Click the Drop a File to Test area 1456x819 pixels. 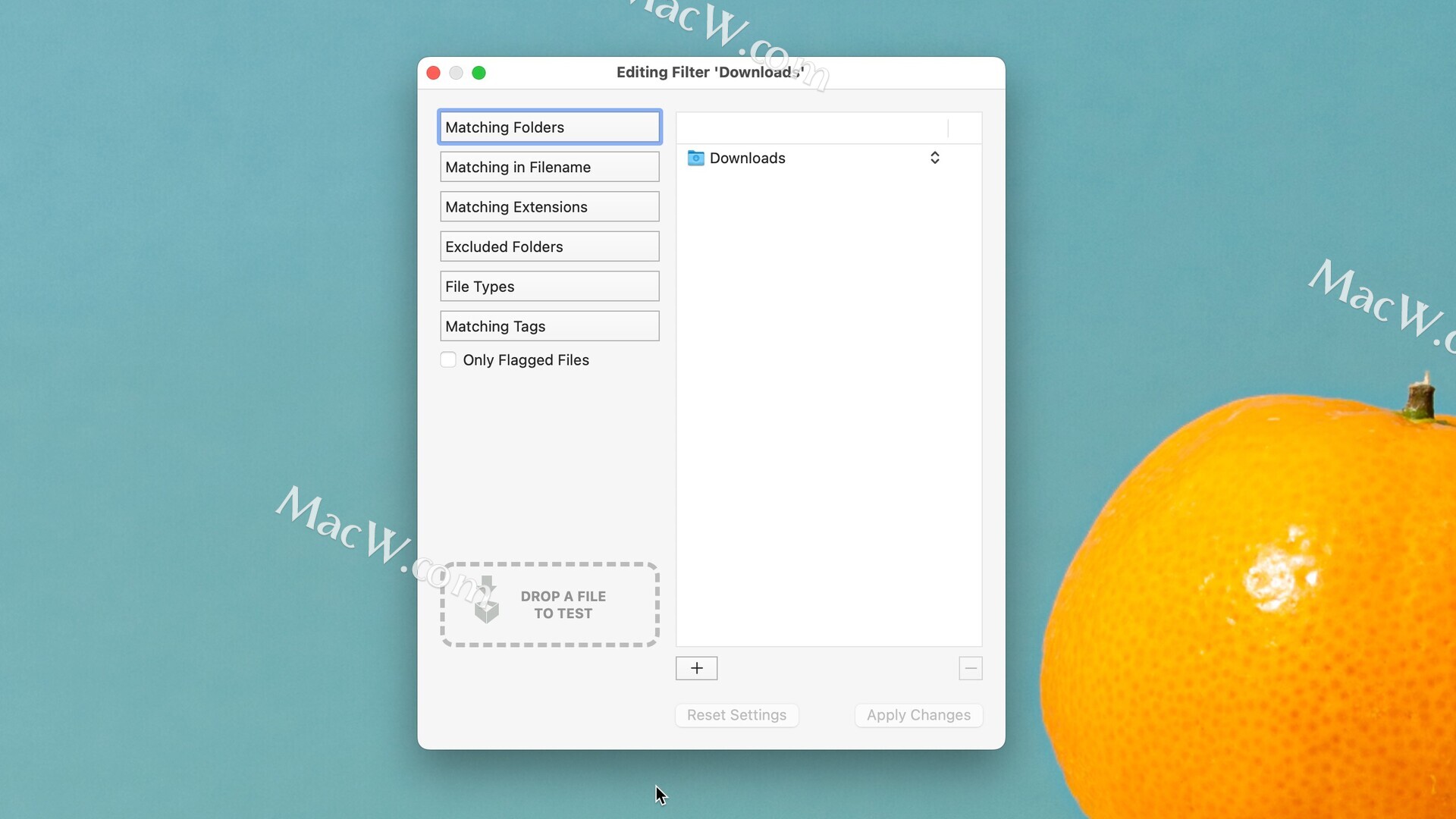coord(549,604)
